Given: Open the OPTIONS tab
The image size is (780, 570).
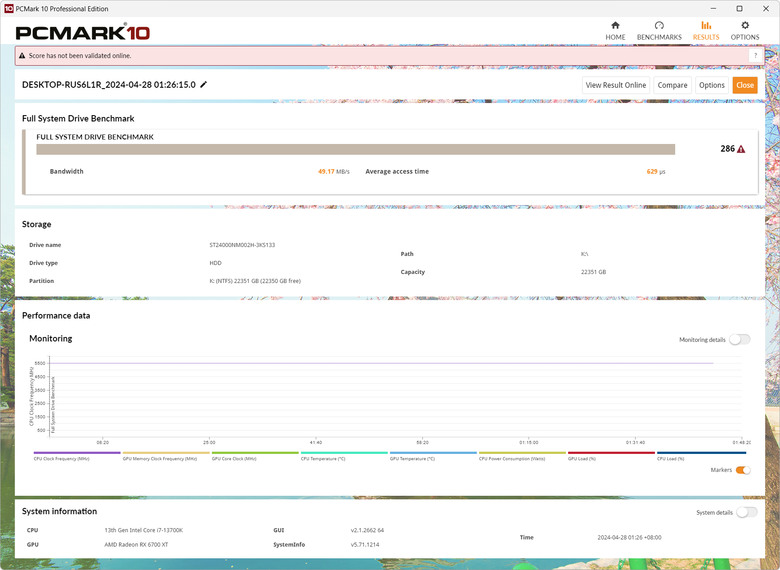Looking at the screenshot, I should click(x=745, y=31).
